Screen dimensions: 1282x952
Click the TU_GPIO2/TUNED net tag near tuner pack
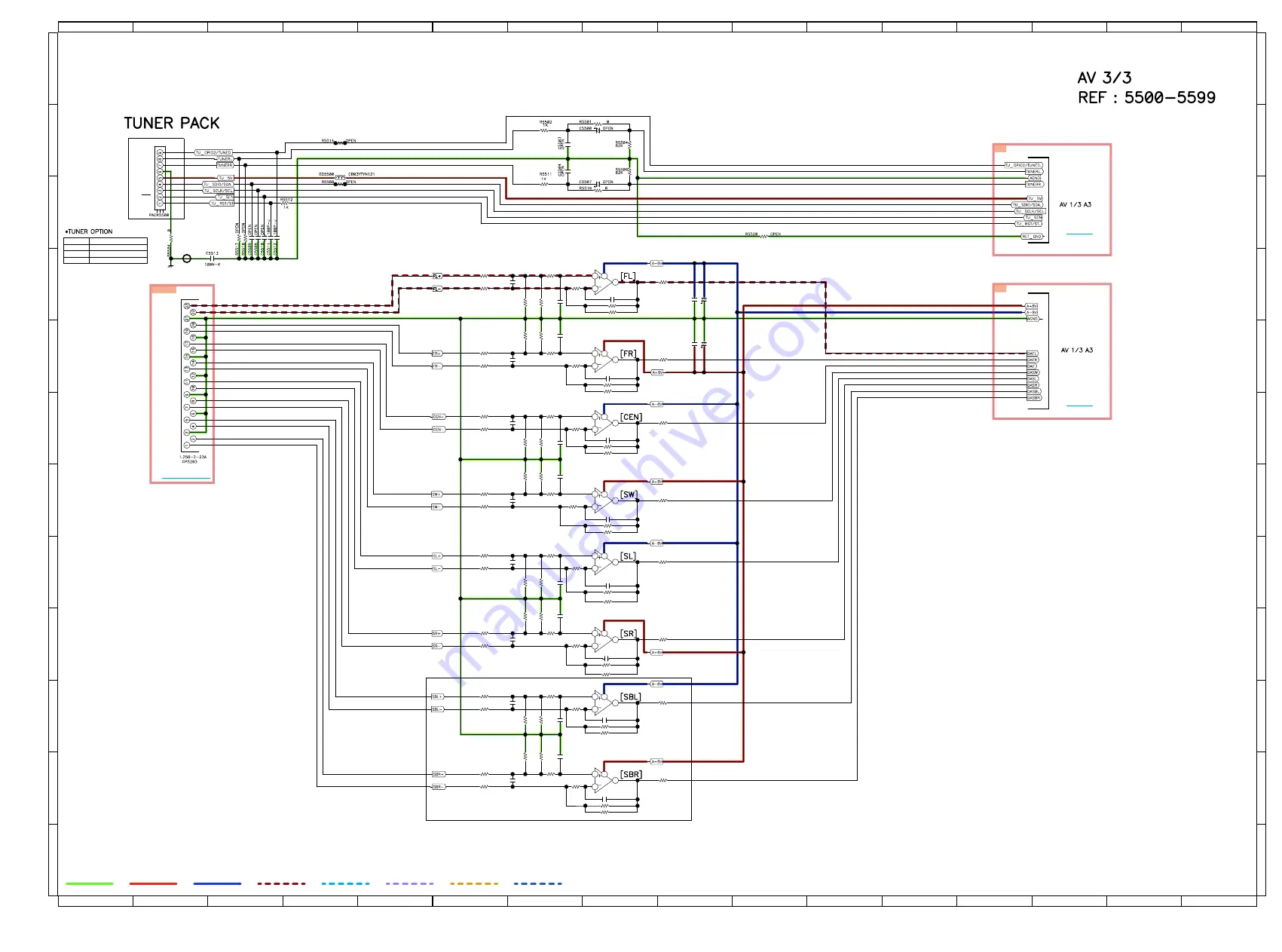tap(214, 152)
